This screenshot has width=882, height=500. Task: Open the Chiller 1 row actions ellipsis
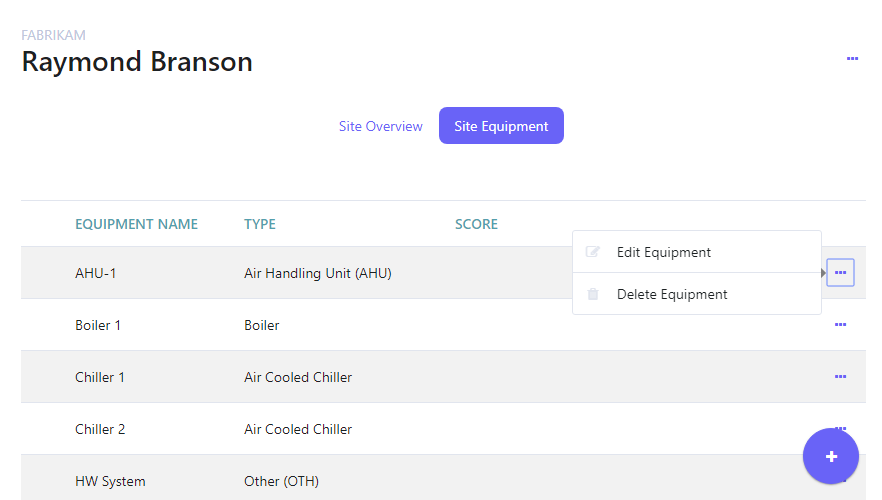(840, 377)
